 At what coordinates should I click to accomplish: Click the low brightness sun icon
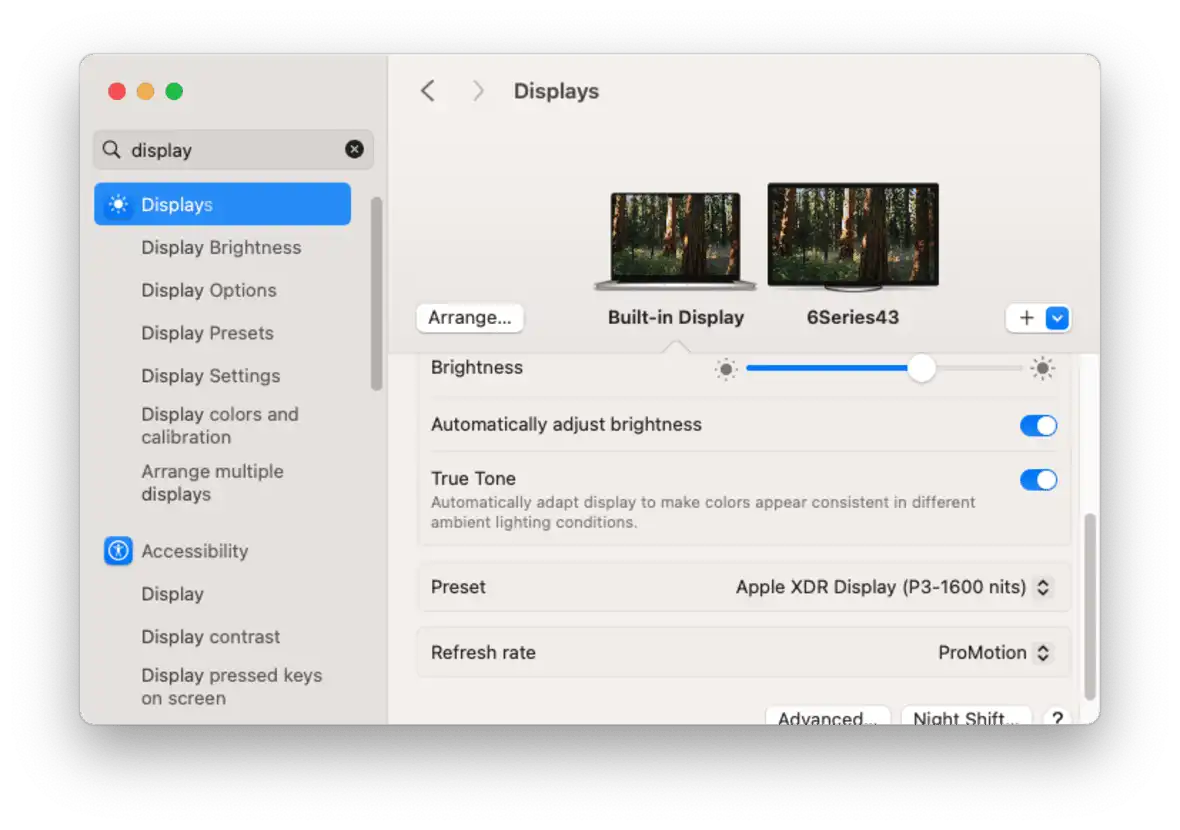(x=725, y=369)
